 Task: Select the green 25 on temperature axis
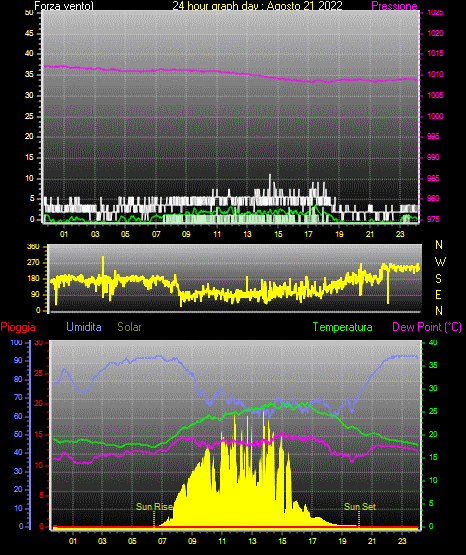pyautogui.click(x=433, y=411)
